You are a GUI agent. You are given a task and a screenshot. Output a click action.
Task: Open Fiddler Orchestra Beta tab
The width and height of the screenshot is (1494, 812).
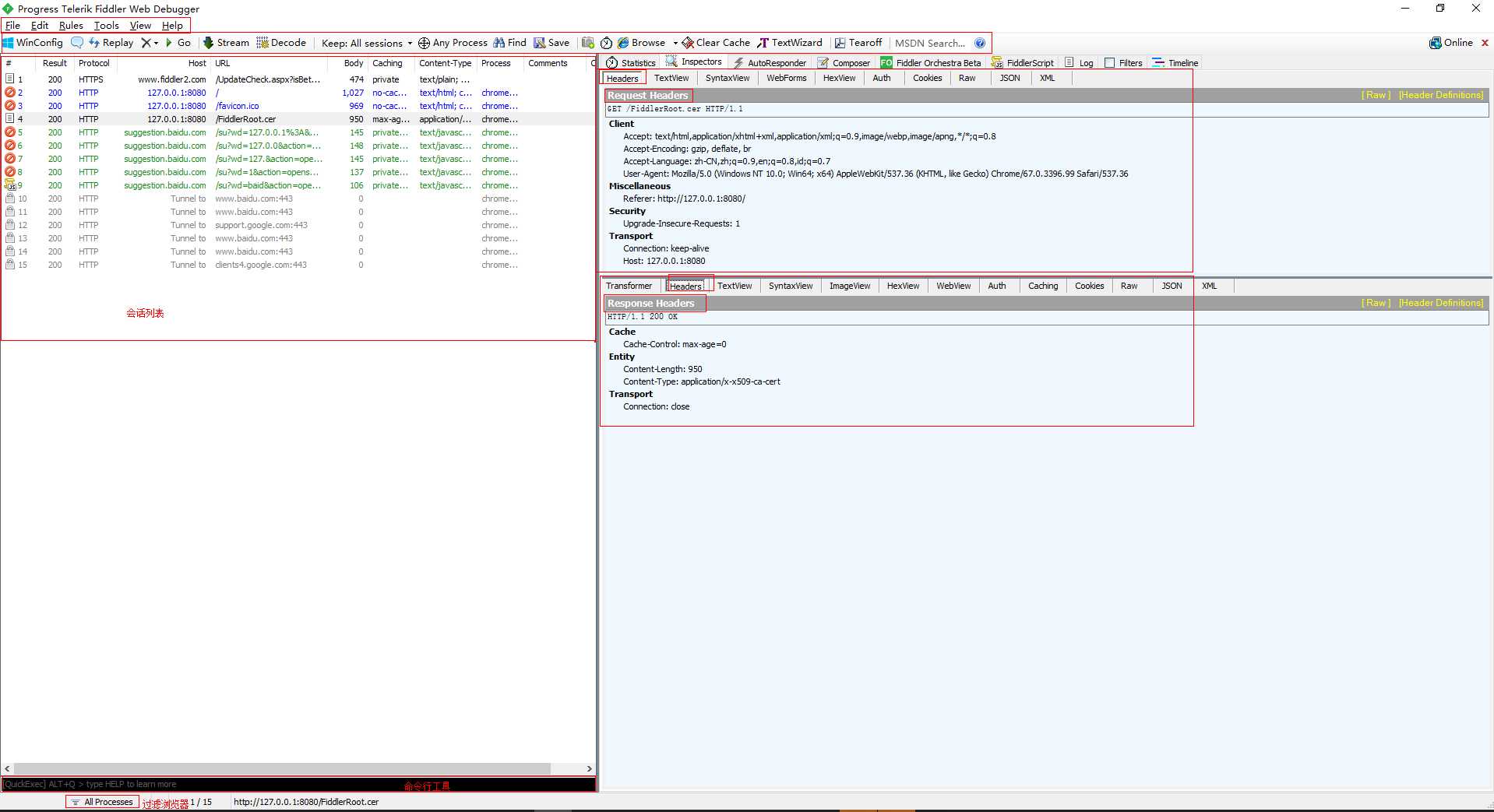pyautogui.click(x=931, y=63)
